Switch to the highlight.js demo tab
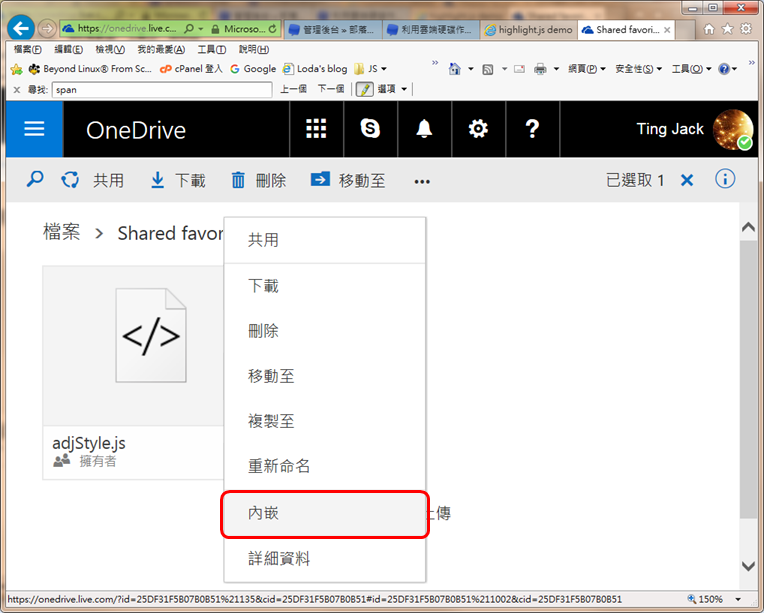 530,30
